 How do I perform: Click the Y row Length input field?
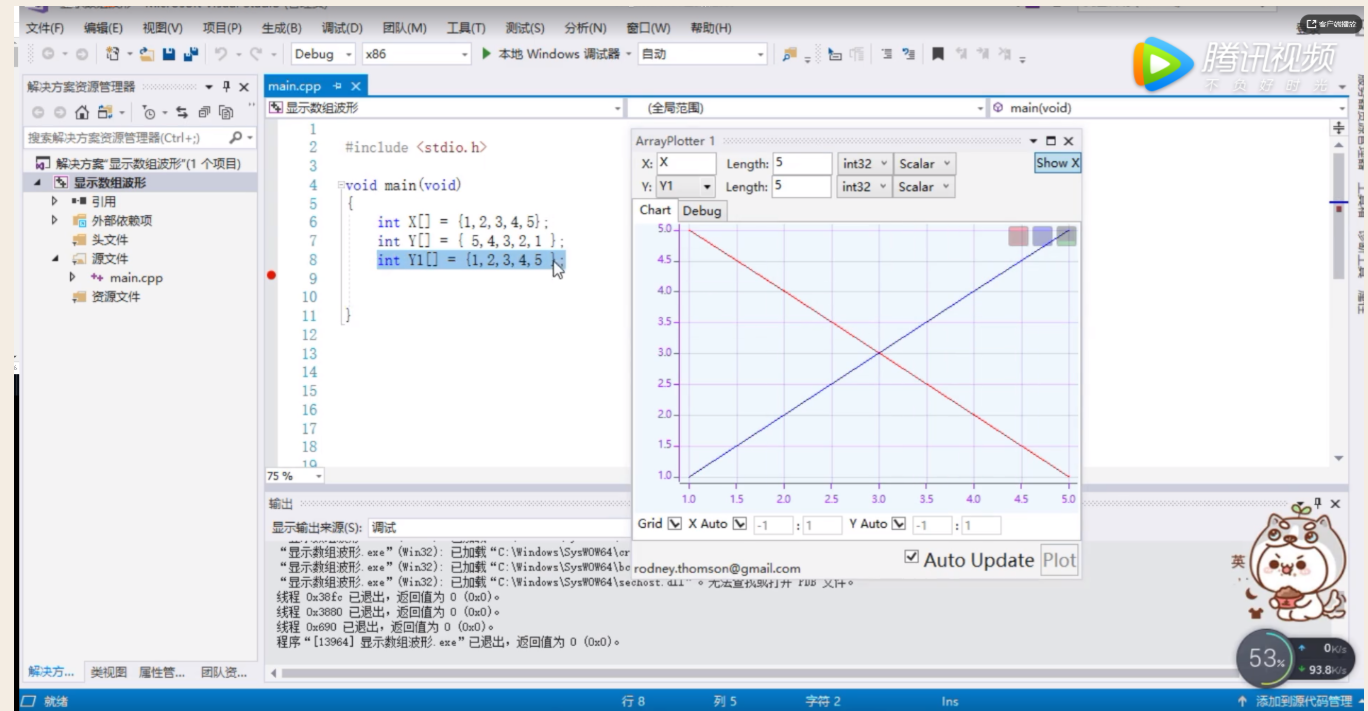click(x=802, y=187)
